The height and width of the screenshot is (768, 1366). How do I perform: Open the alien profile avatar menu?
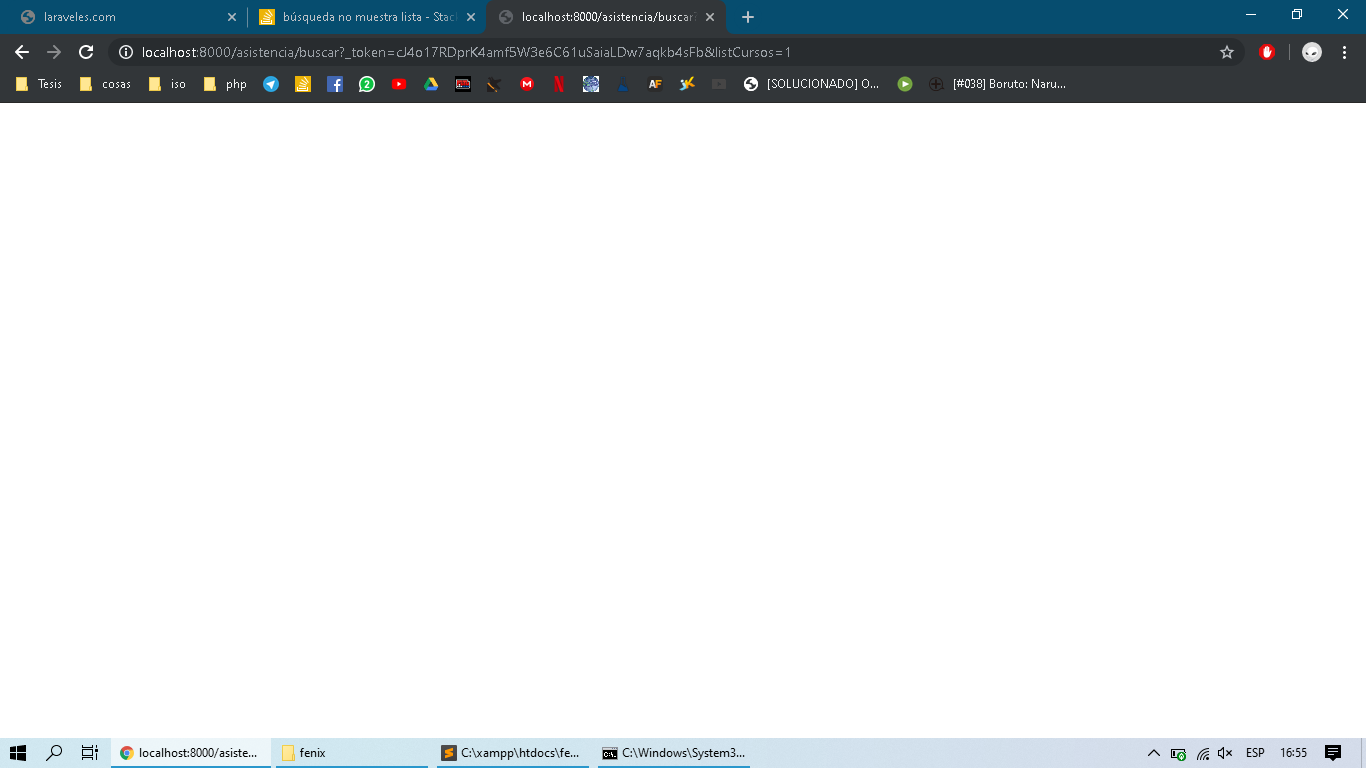[1312, 52]
